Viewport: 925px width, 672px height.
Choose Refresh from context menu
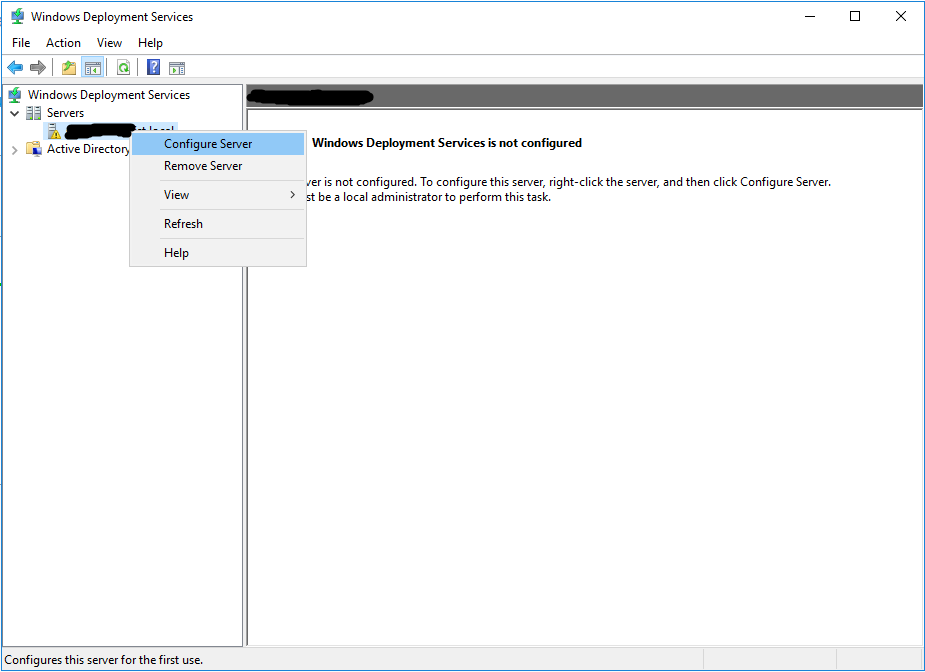pos(218,224)
